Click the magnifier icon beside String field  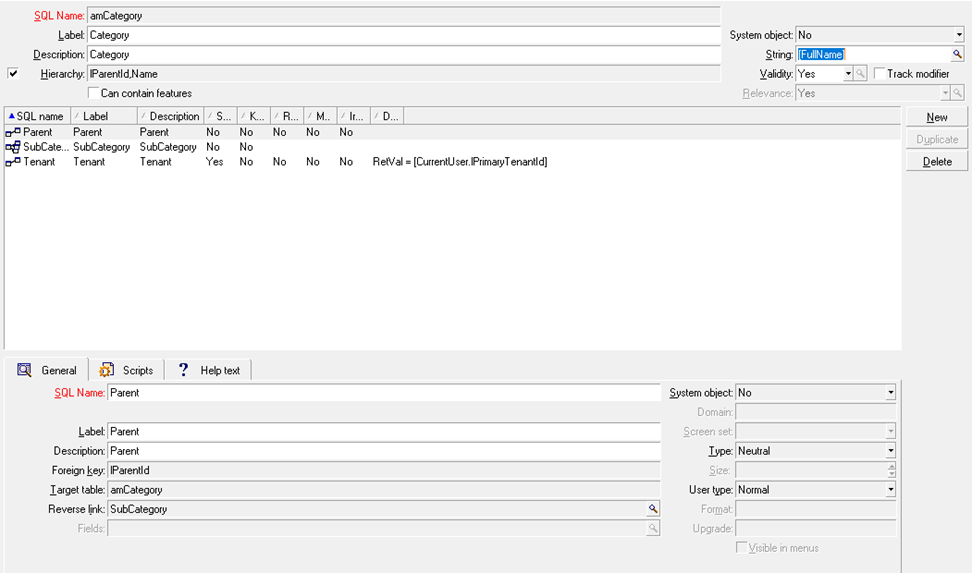[x=957, y=55]
